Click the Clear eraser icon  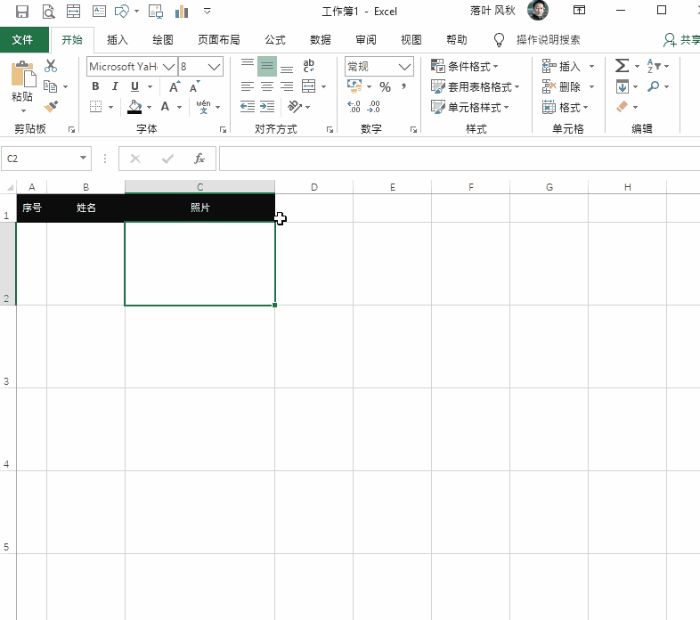pyautogui.click(x=622, y=107)
